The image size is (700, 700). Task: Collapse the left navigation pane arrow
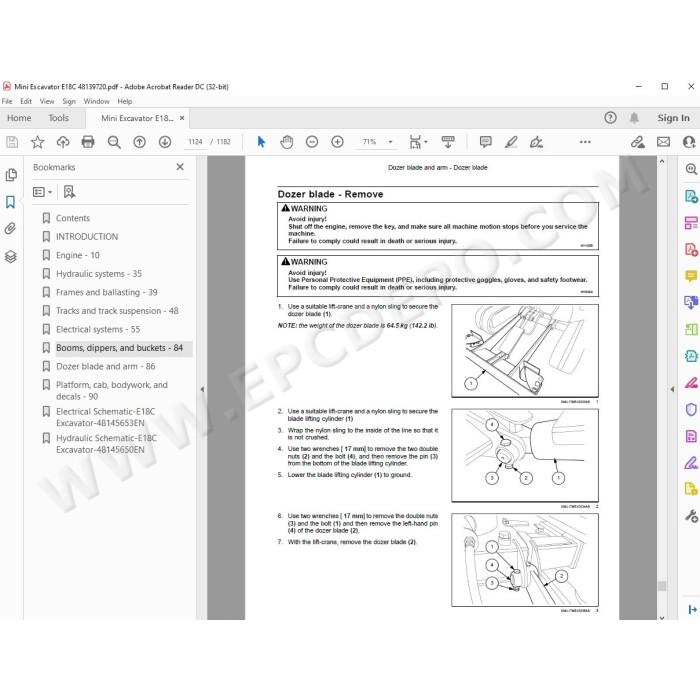click(x=202, y=389)
